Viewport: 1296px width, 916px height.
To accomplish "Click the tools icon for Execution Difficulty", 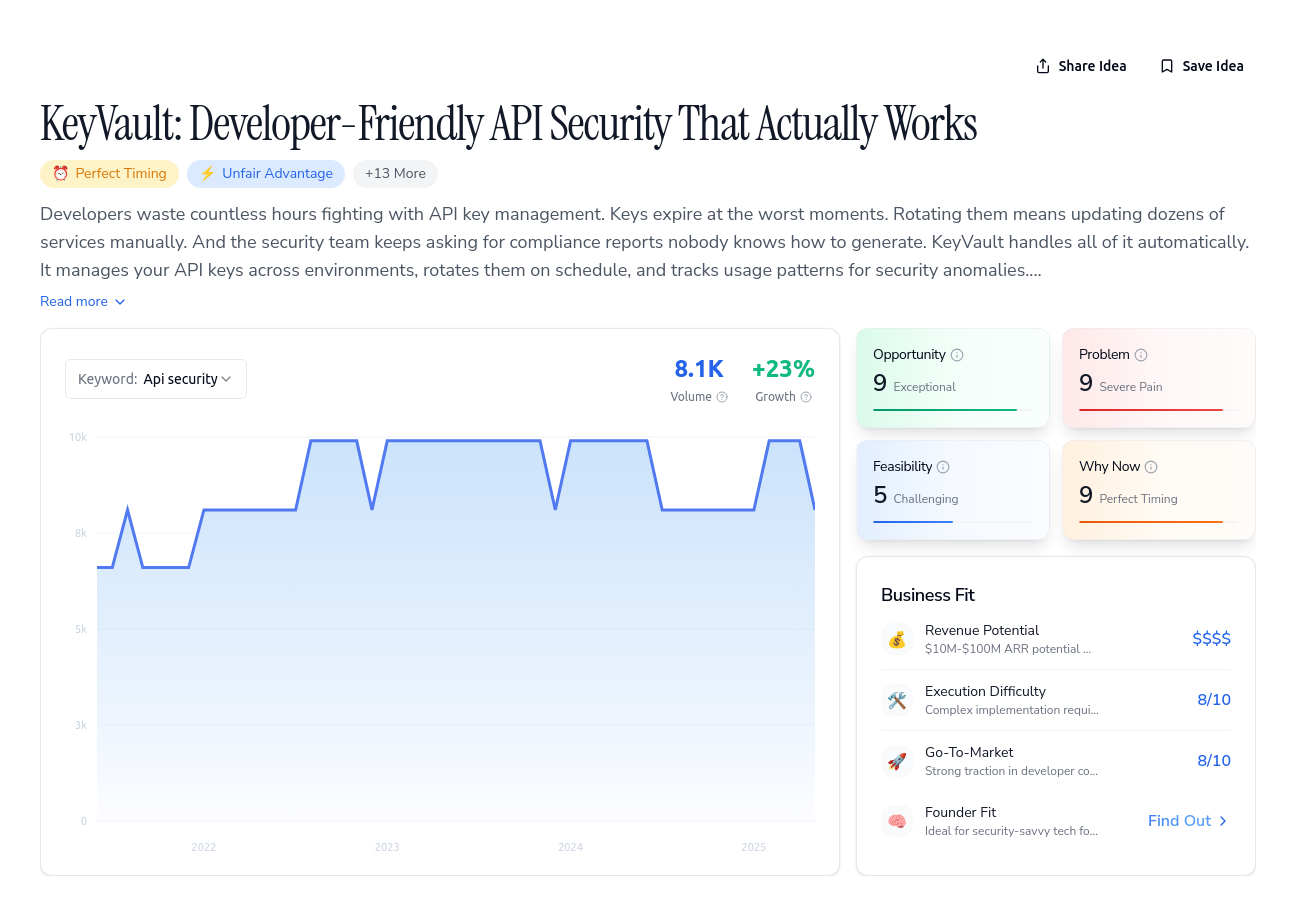I will (897, 700).
